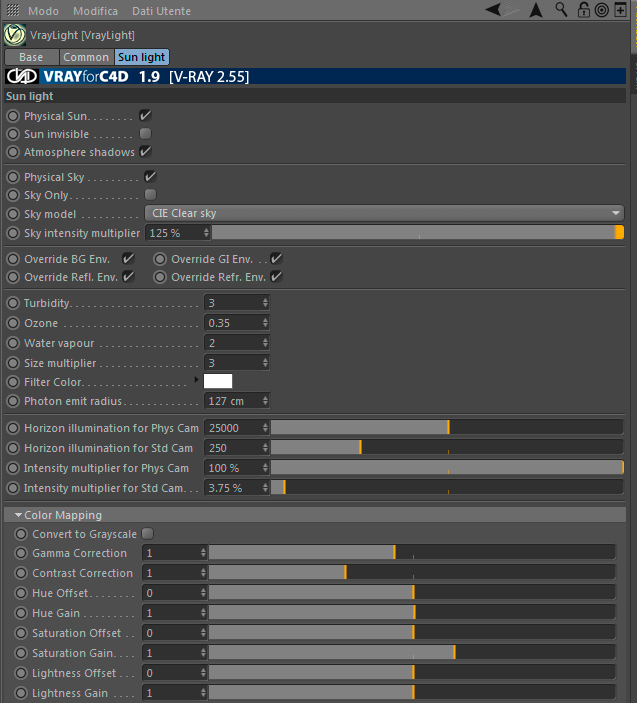This screenshot has width=637, height=703.
Task: Open the Modo menu
Action: 43,11
